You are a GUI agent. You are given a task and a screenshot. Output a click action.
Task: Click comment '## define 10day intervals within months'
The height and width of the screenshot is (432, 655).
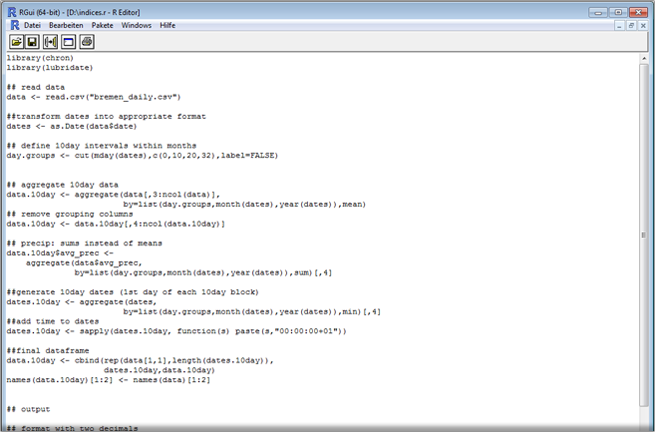(x=102, y=146)
